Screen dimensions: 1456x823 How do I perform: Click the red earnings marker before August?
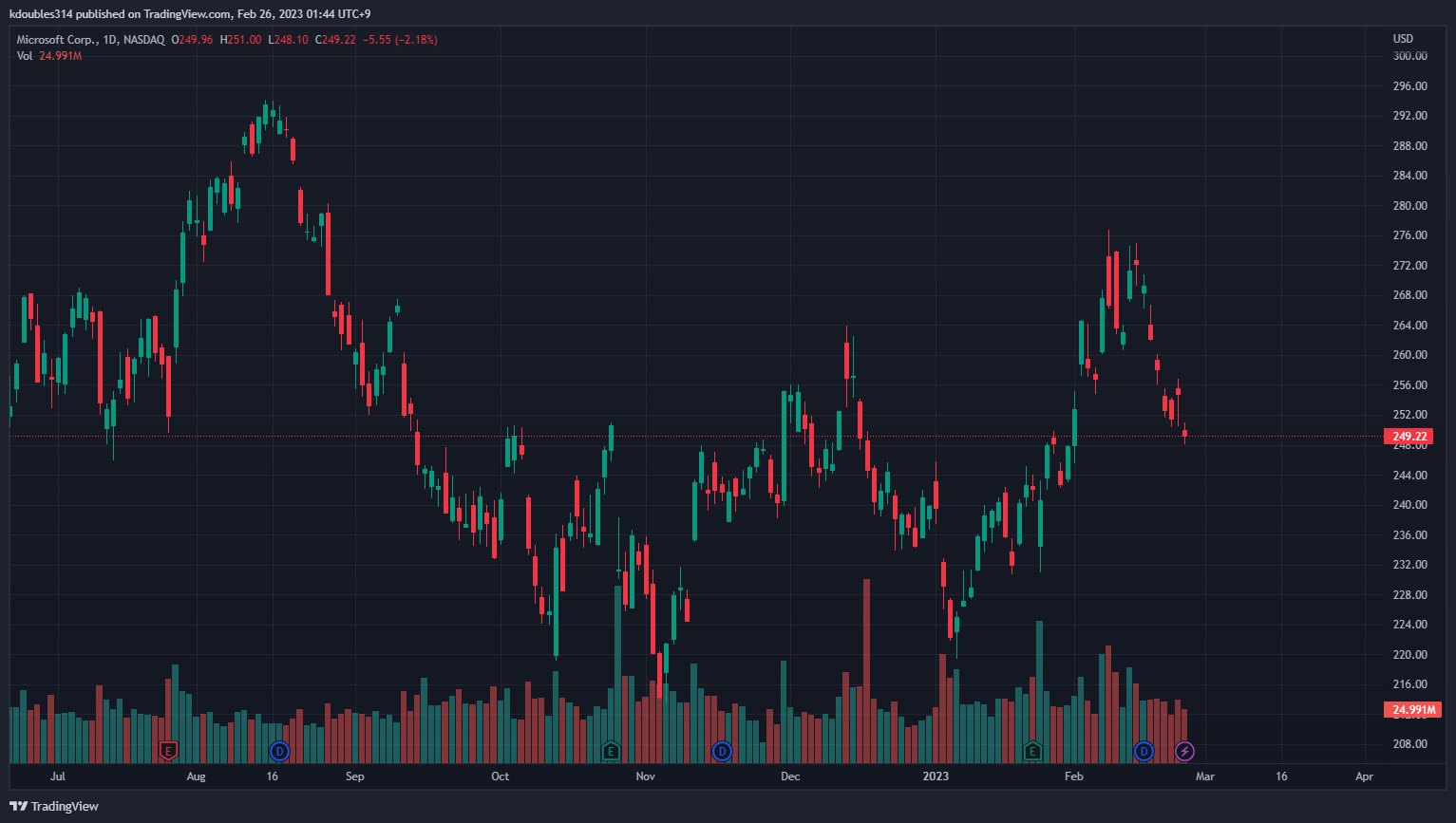point(168,751)
